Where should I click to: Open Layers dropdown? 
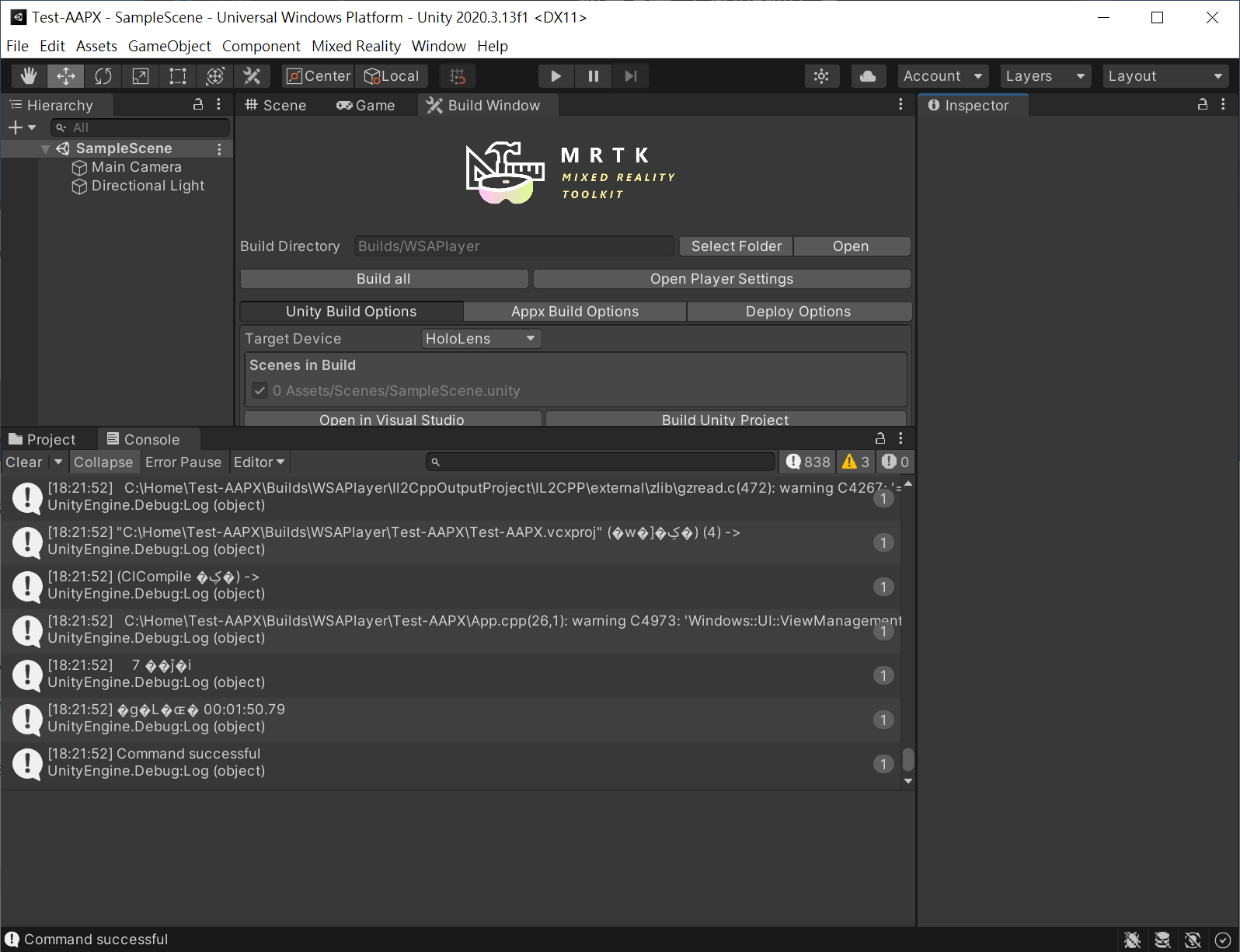pos(1045,76)
